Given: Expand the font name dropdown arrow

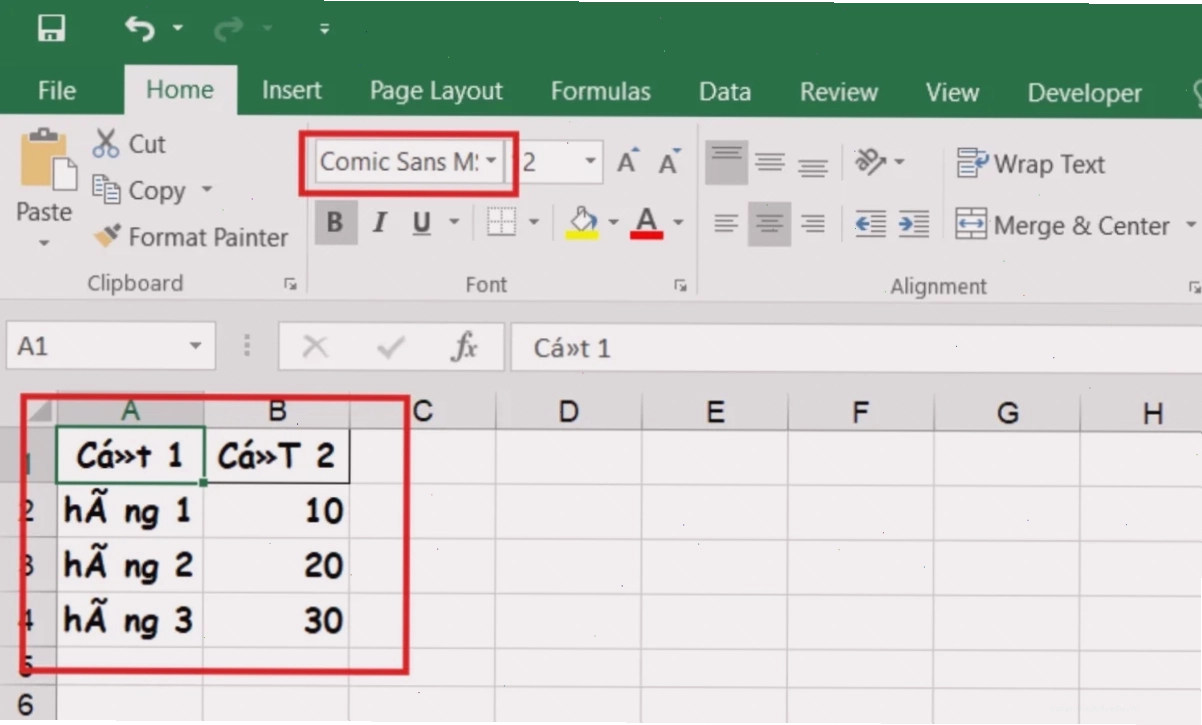Looking at the screenshot, I should [492, 161].
